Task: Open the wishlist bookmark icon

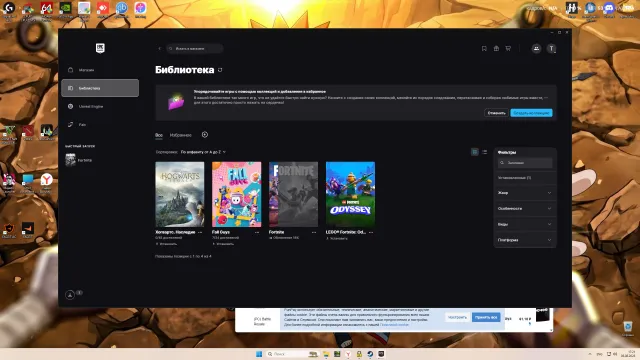Action: 484,49
